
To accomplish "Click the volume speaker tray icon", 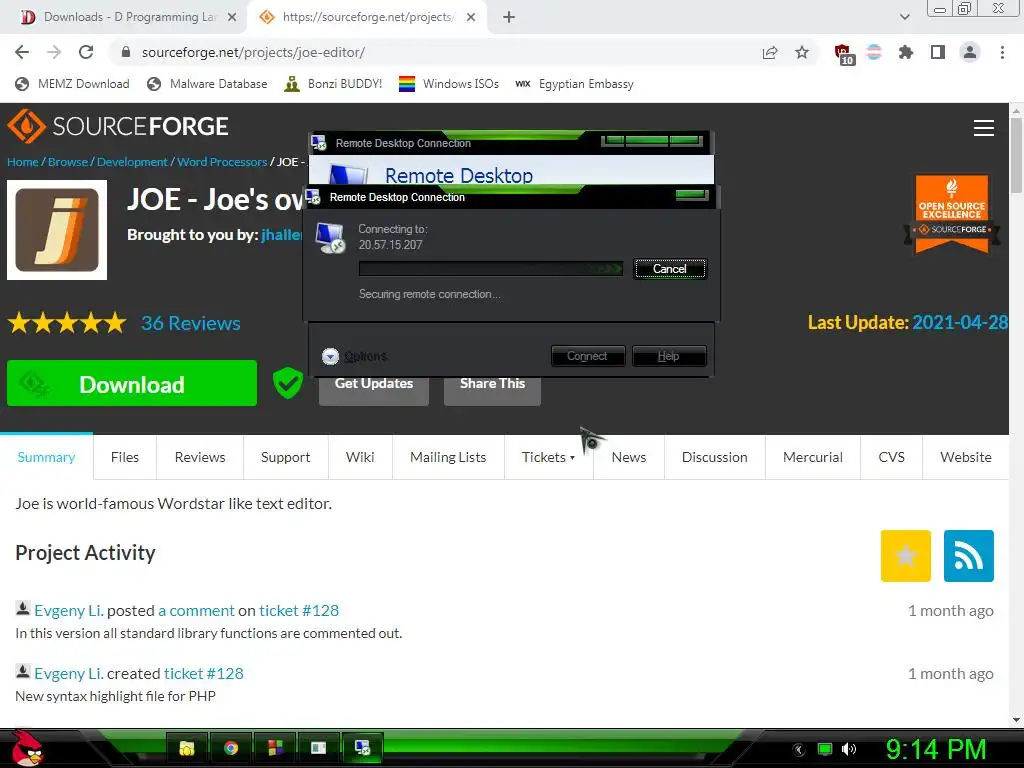I will point(849,749).
